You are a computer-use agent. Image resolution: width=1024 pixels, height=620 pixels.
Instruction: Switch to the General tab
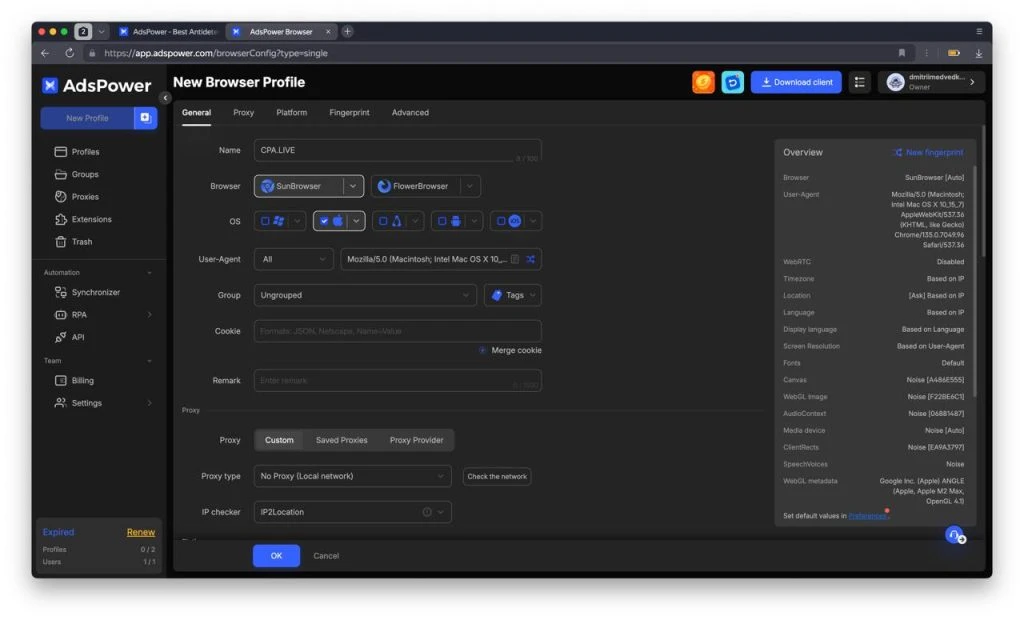tap(197, 112)
